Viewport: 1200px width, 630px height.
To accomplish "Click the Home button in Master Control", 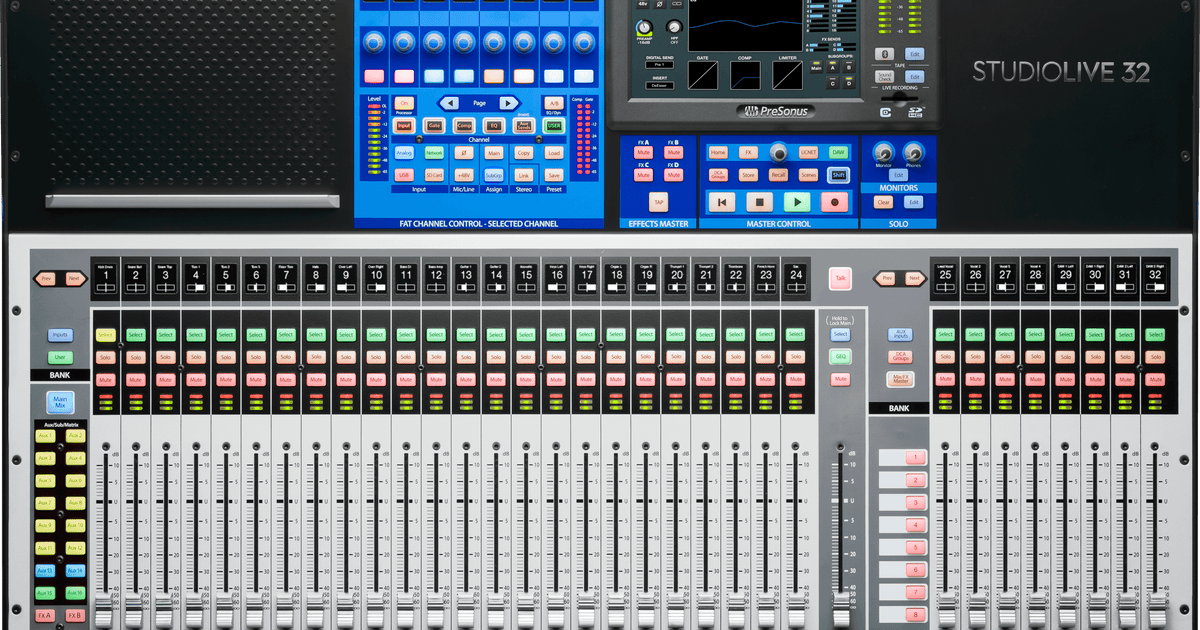I will 718,152.
